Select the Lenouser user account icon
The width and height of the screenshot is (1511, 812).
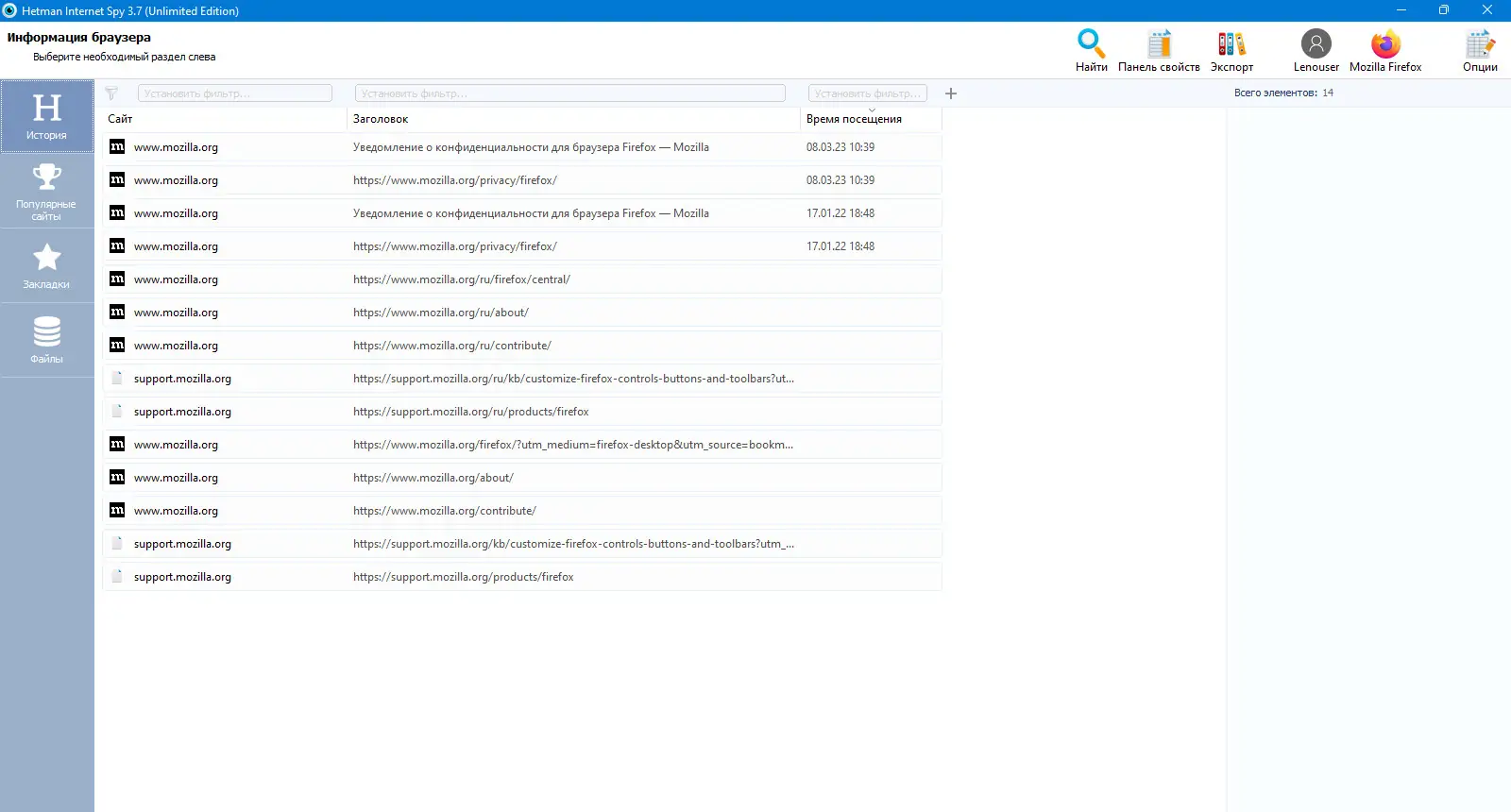click(1316, 51)
